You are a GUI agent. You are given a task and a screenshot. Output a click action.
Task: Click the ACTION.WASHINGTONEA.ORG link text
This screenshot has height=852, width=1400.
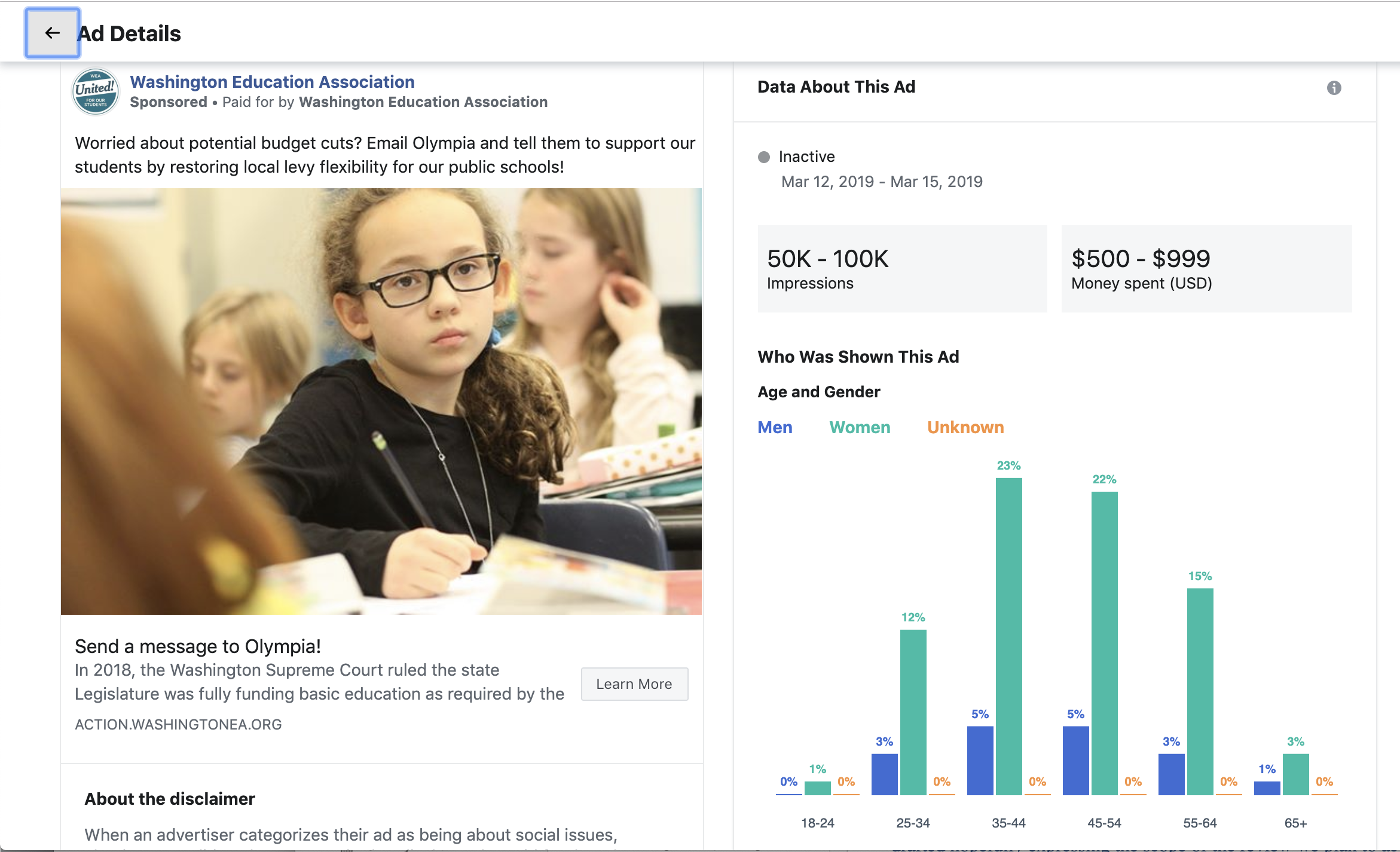(x=178, y=724)
